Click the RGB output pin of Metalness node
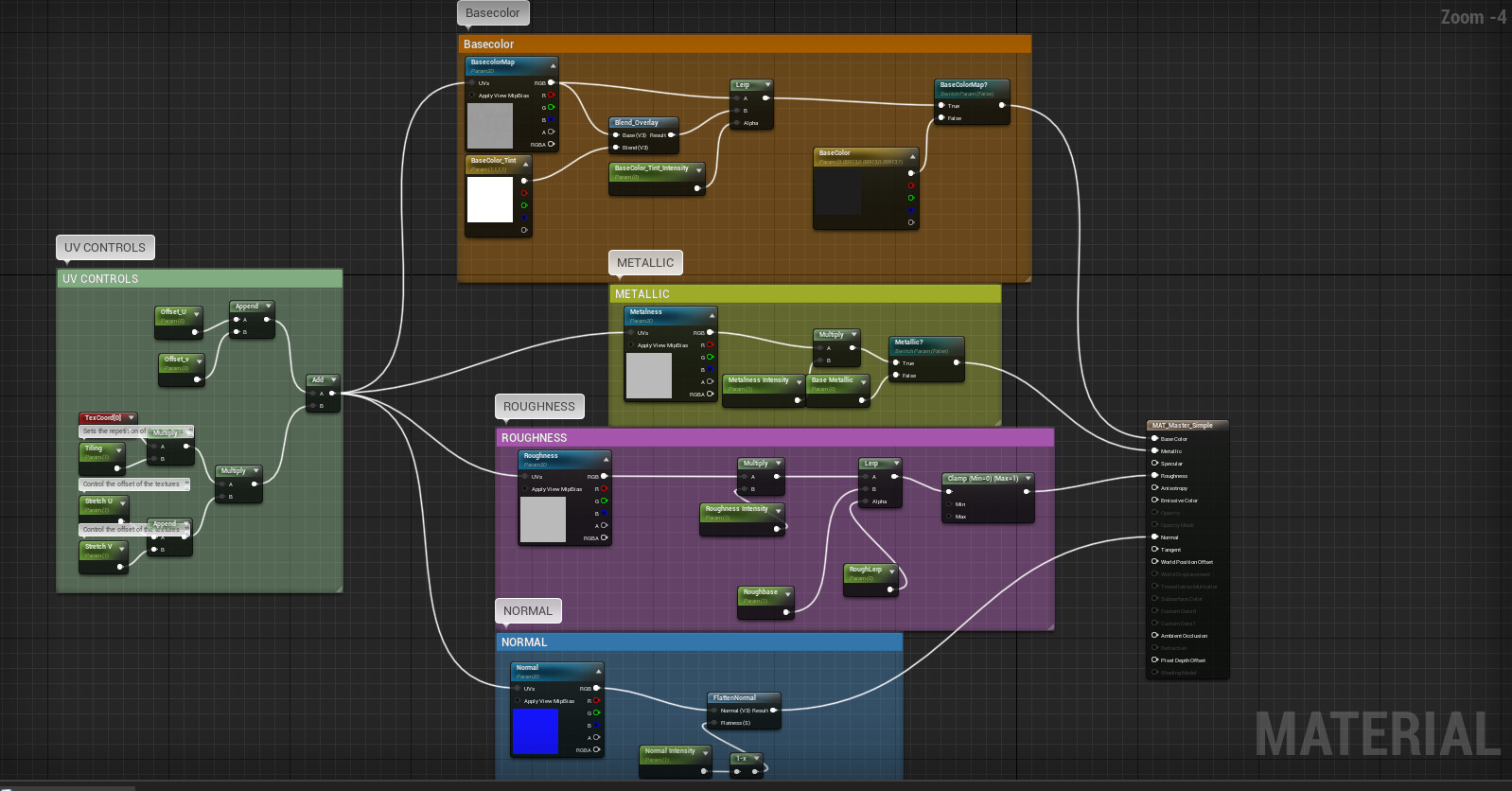This screenshot has width=1512, height=791. [710, 332]
